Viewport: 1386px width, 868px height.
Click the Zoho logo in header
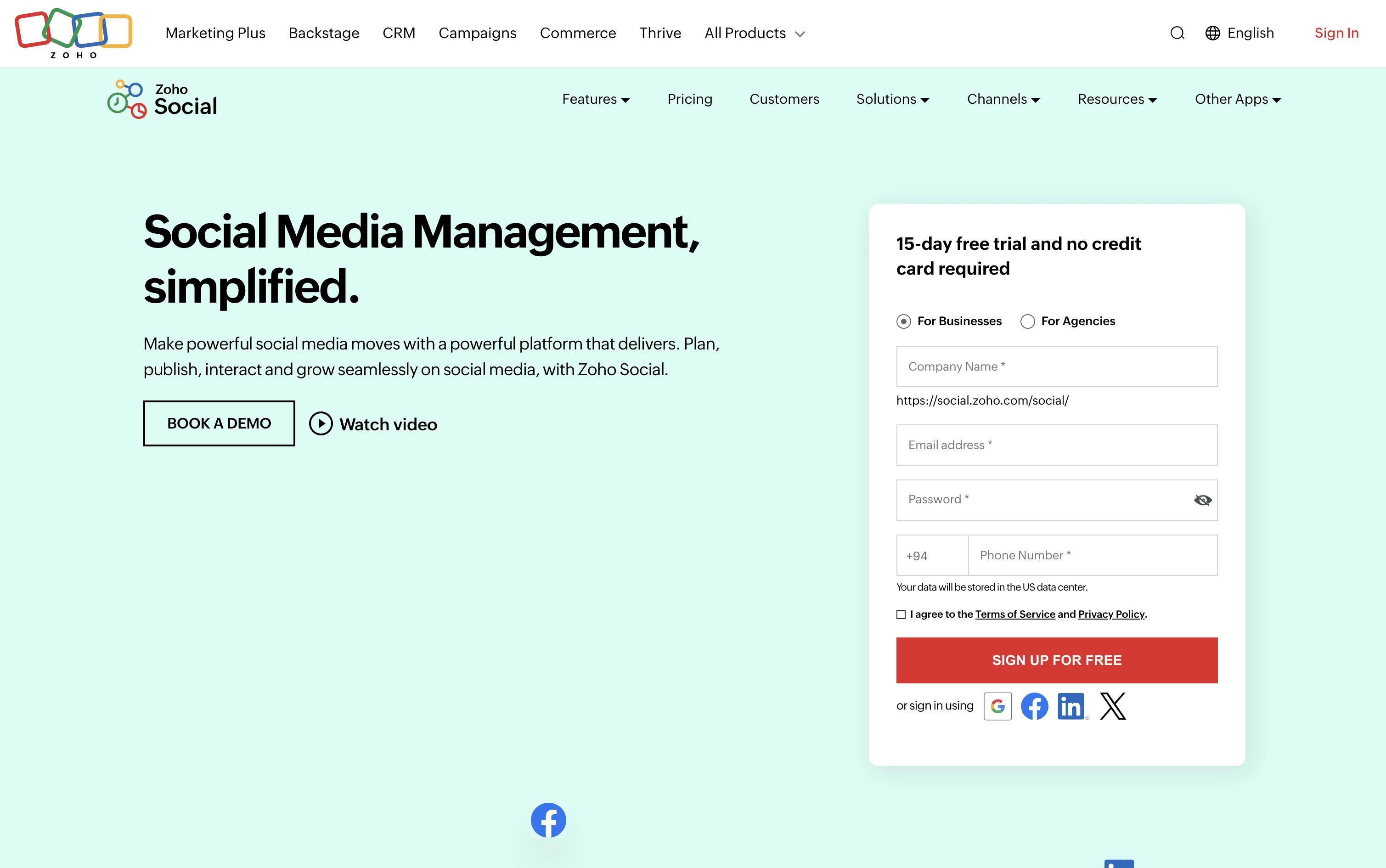tap(73, 33)
